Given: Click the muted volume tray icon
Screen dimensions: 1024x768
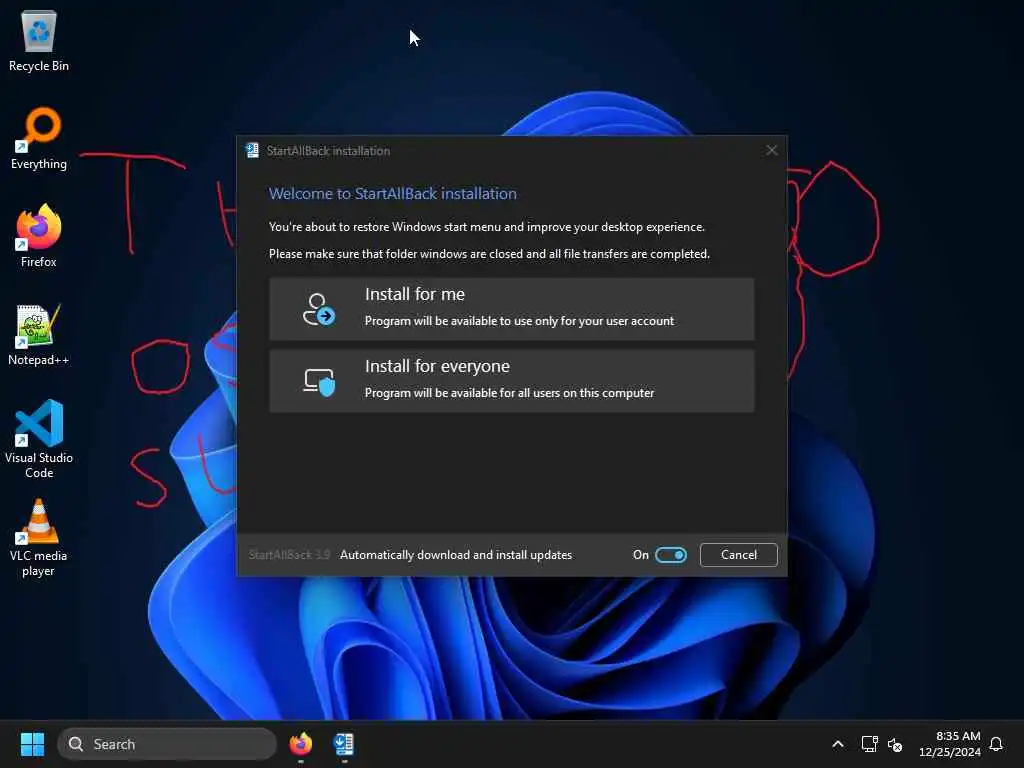Looking at the screenshot, I should [x=895, y=744].
